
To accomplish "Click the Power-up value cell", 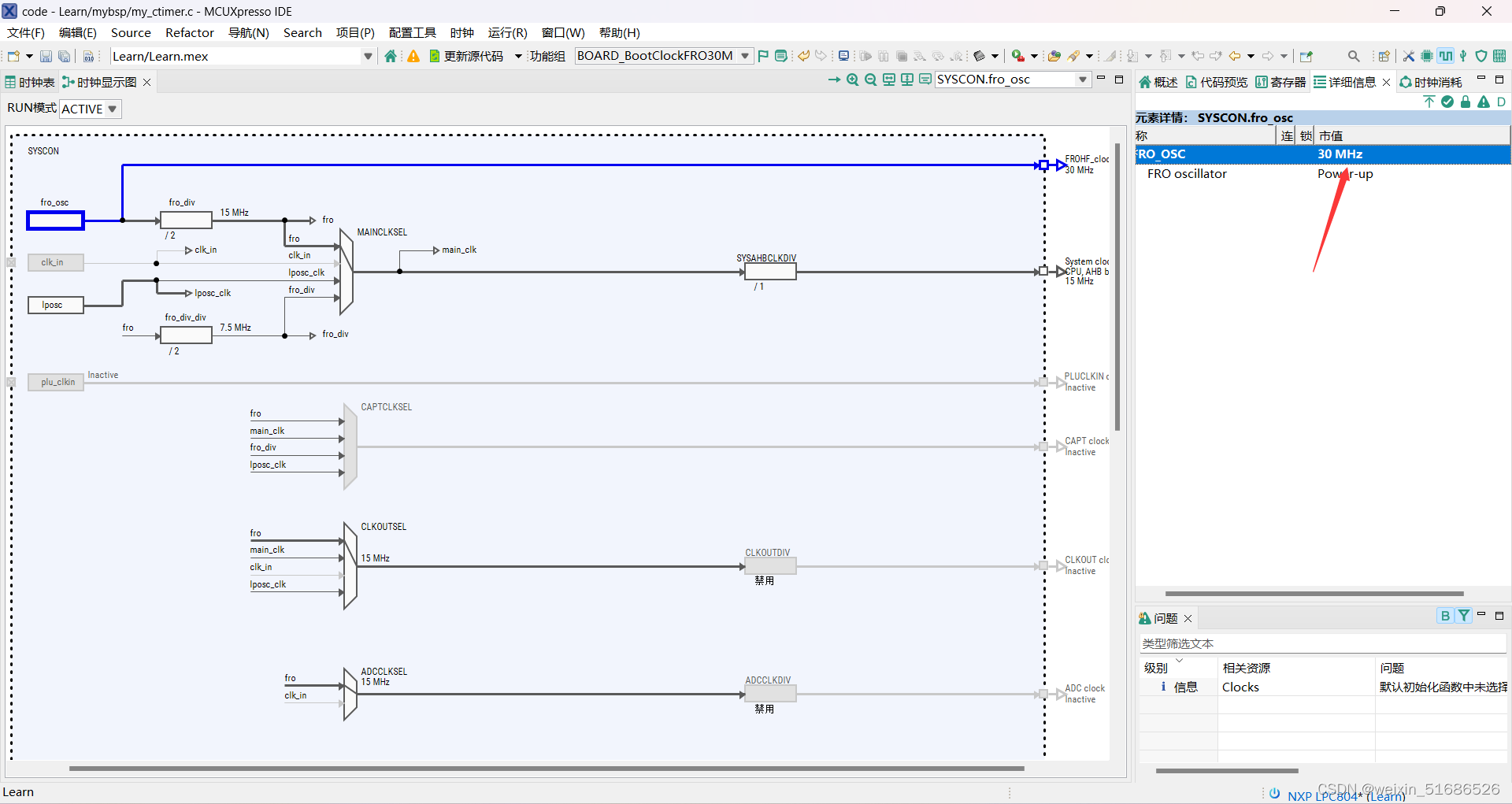I will (x=1345, y=174).
